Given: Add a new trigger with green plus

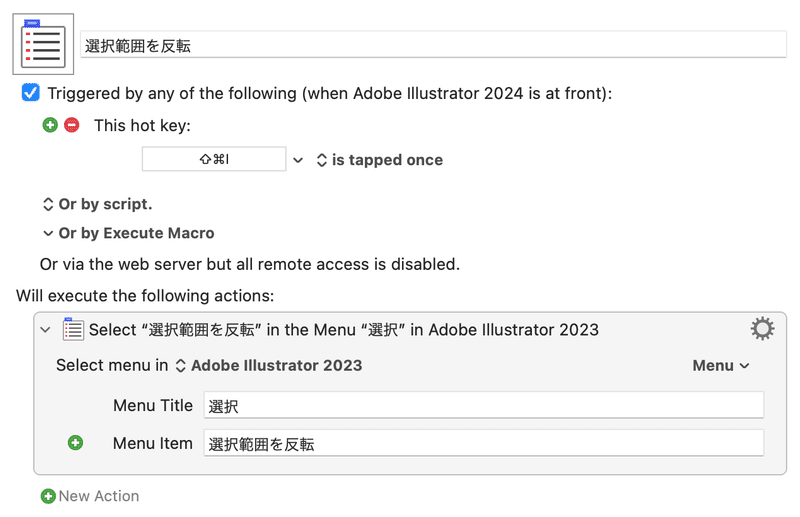Looking at the screenshot, I should coord(50,125).
